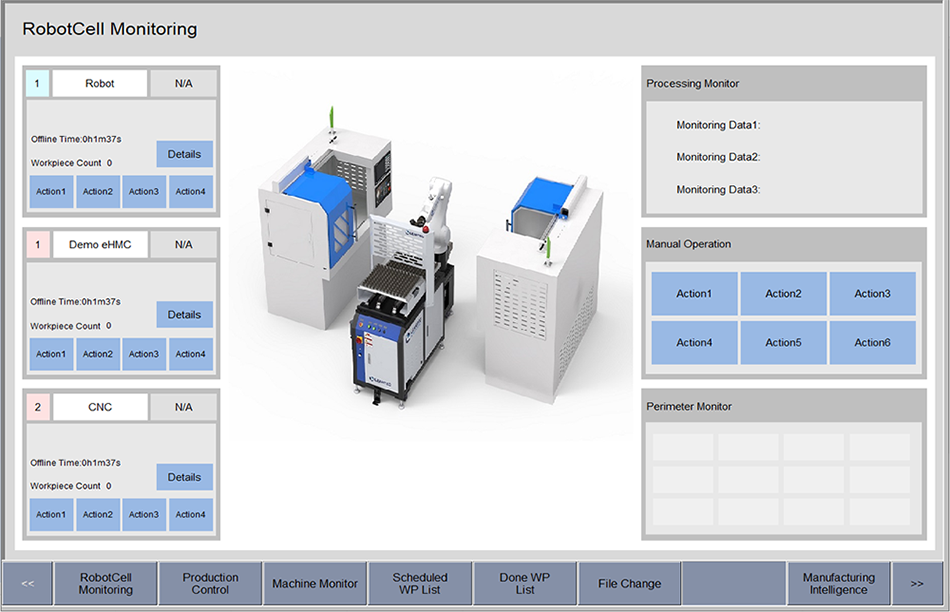This screenshot has height=612, width=950.
Task: Click Details in the Demo eHMC panel
Action: point(184,314)
